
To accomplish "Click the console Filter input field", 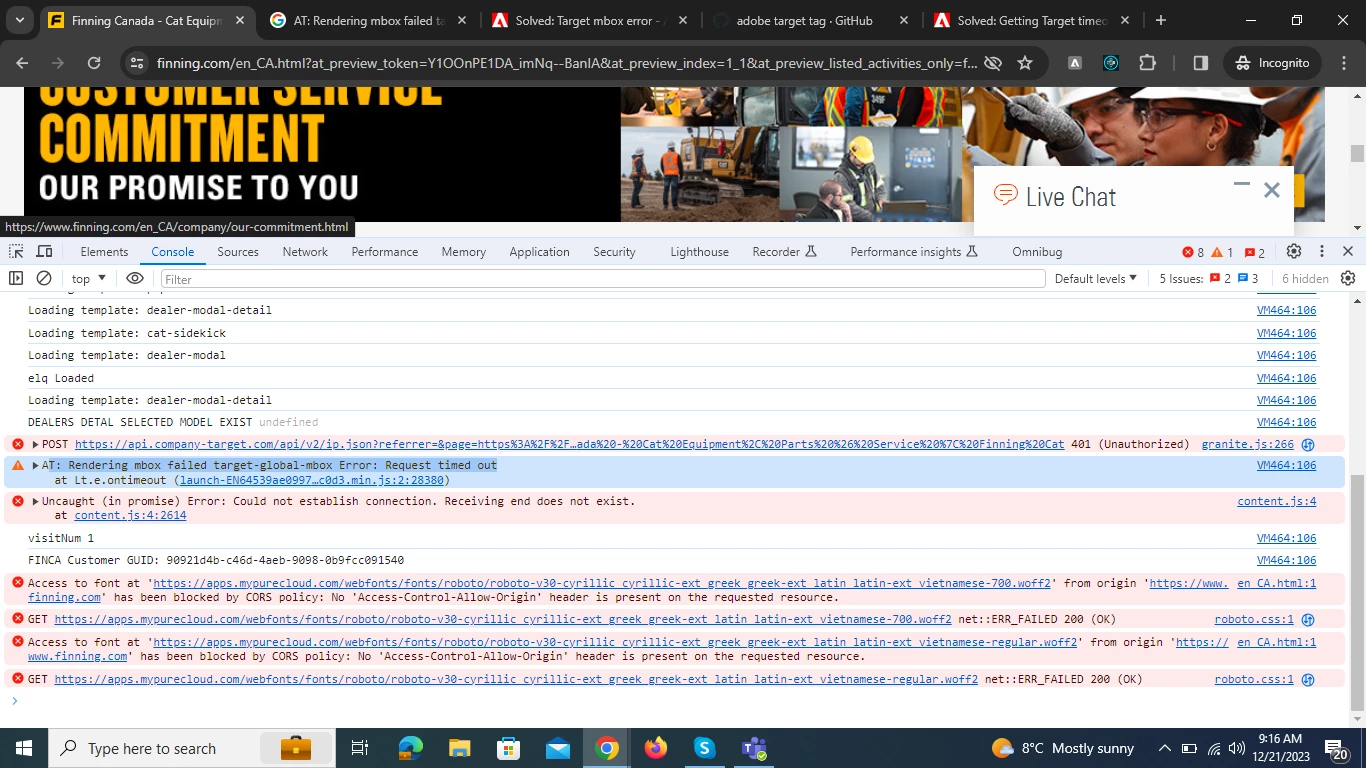I will (x=603, y=279).
